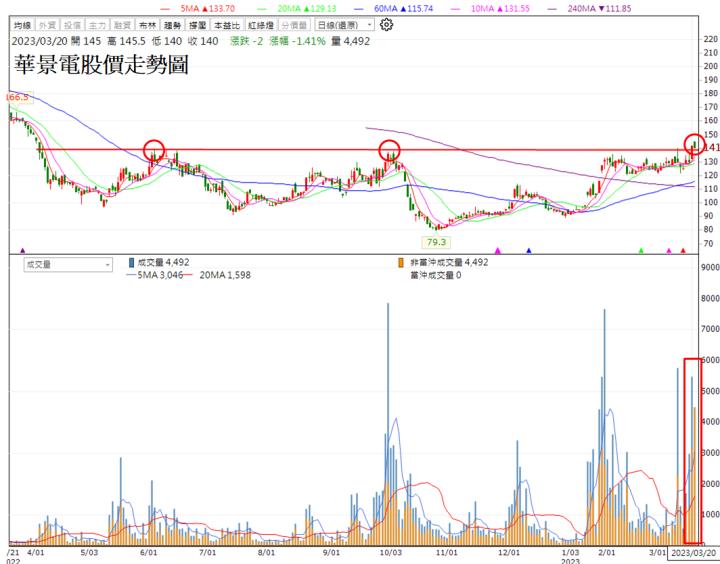
Task: Click the 1/03 date axis label
Action: point(570,552)
